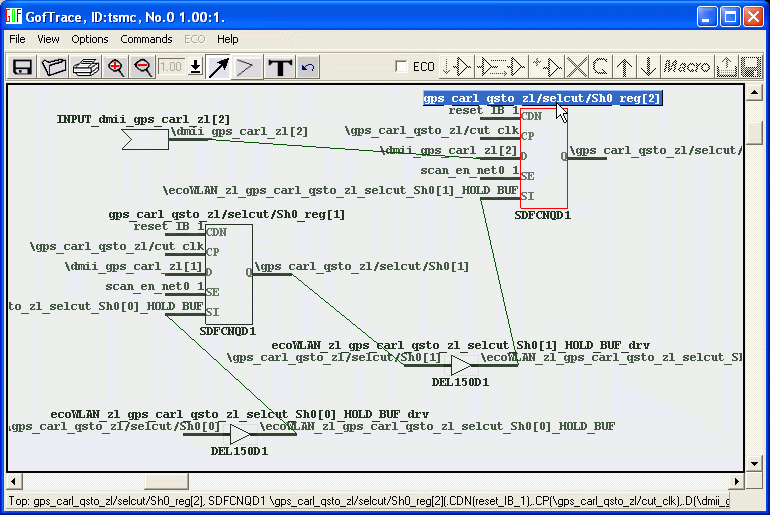The image size is (770, 515).
Task: Click the up arrow toolbar button
Action: [625, 67]
